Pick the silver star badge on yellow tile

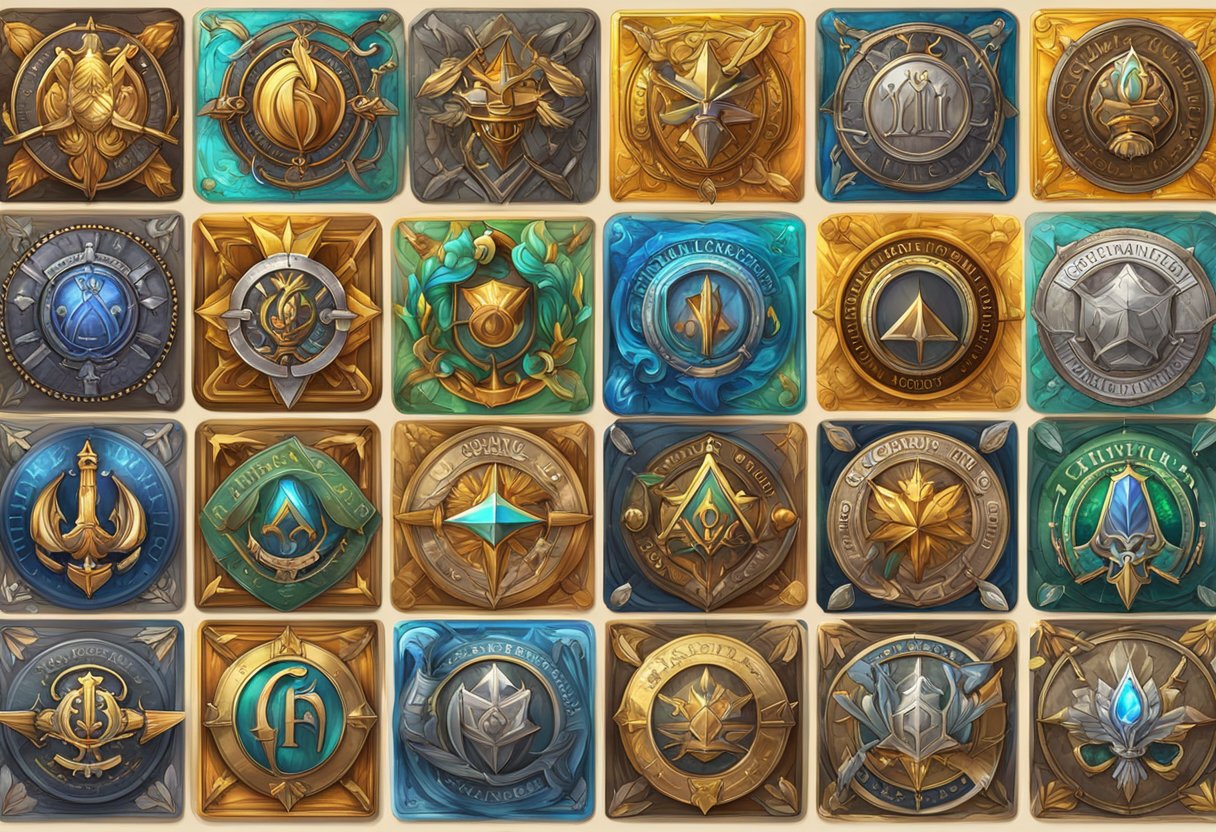click(708, 105)
